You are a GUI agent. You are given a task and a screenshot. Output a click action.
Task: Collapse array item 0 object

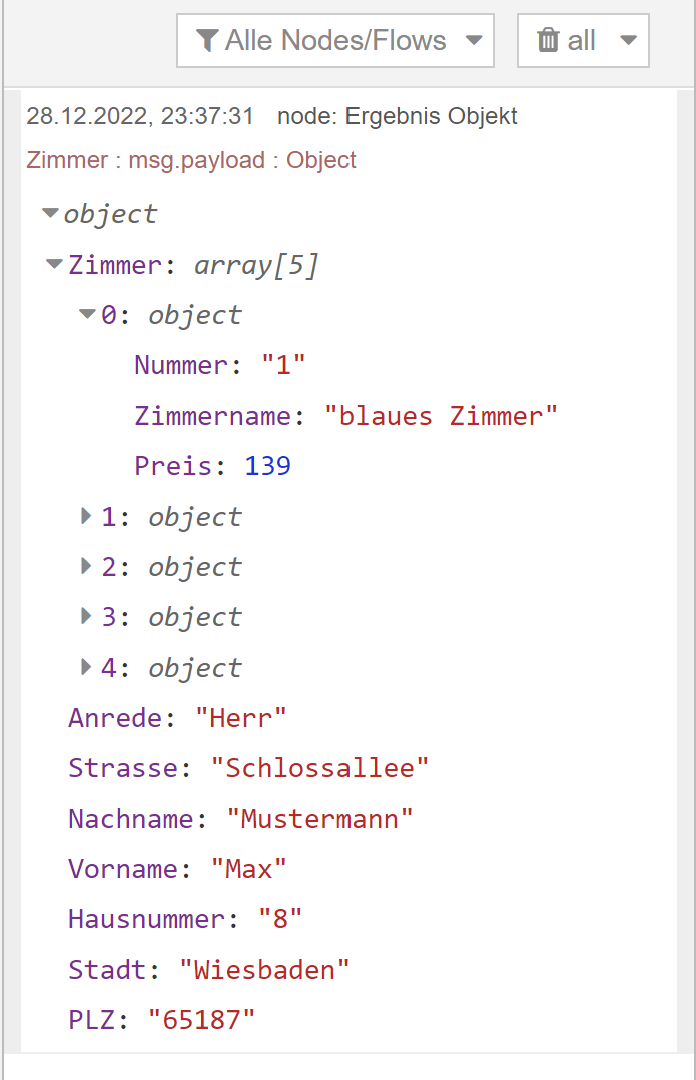coord(87,315)
